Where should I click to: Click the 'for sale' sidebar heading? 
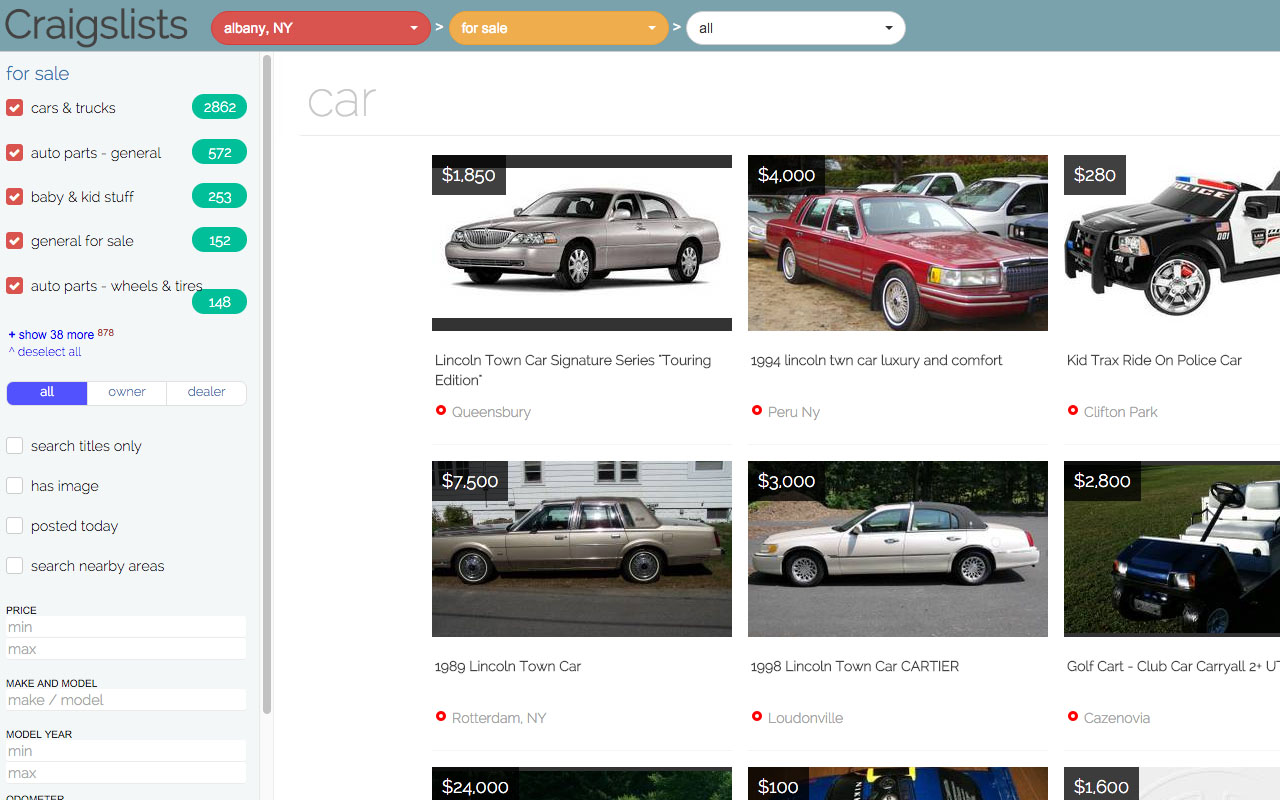tap(38, 73)
